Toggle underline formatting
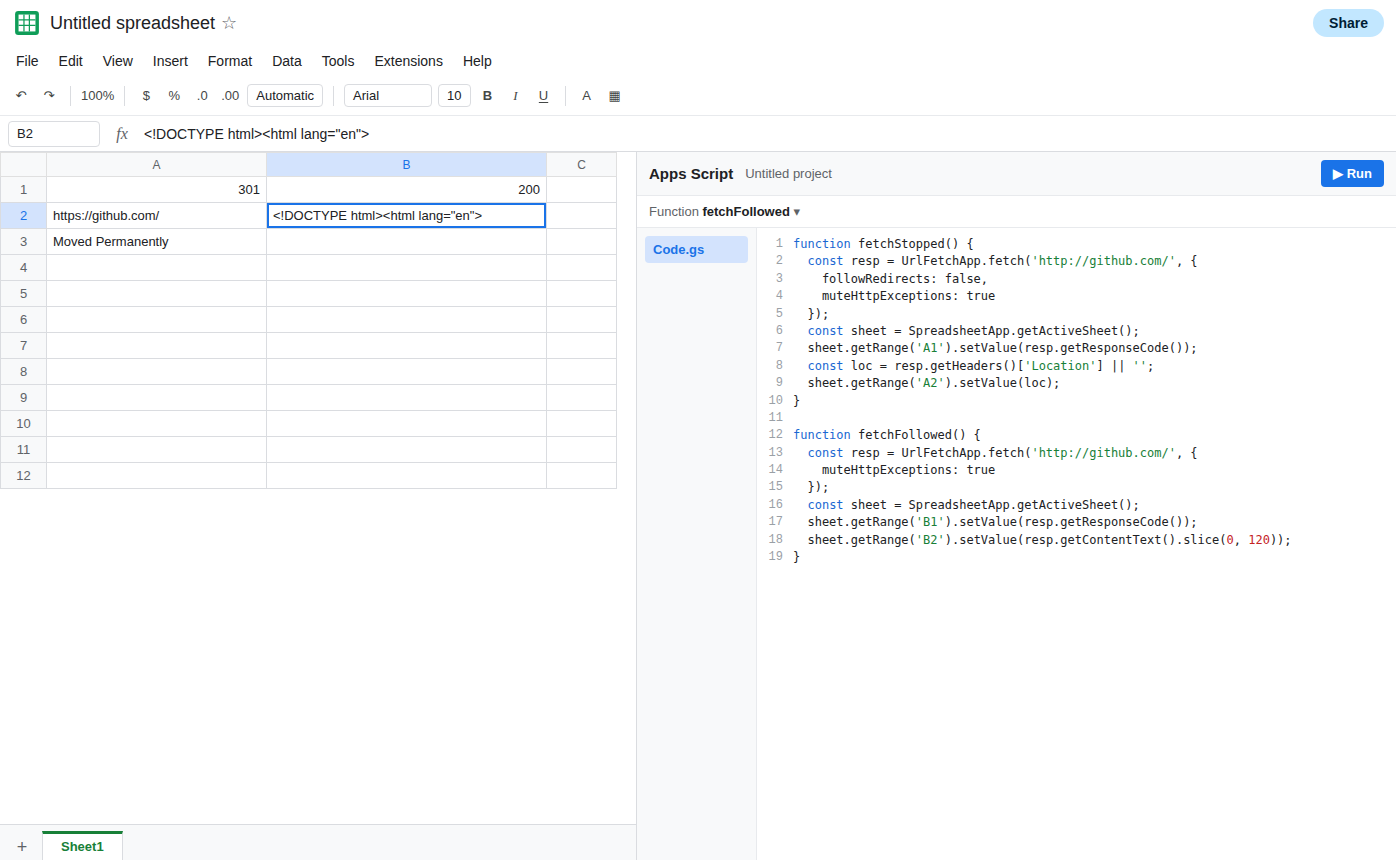1396x860 pixels. [544, 96]
